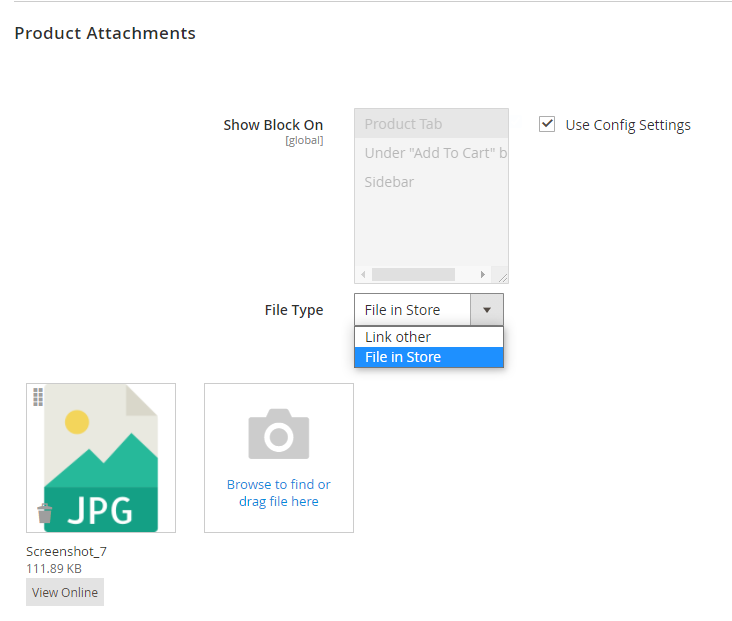Click right scroll arrow in Show Block list

pos(482,274)
